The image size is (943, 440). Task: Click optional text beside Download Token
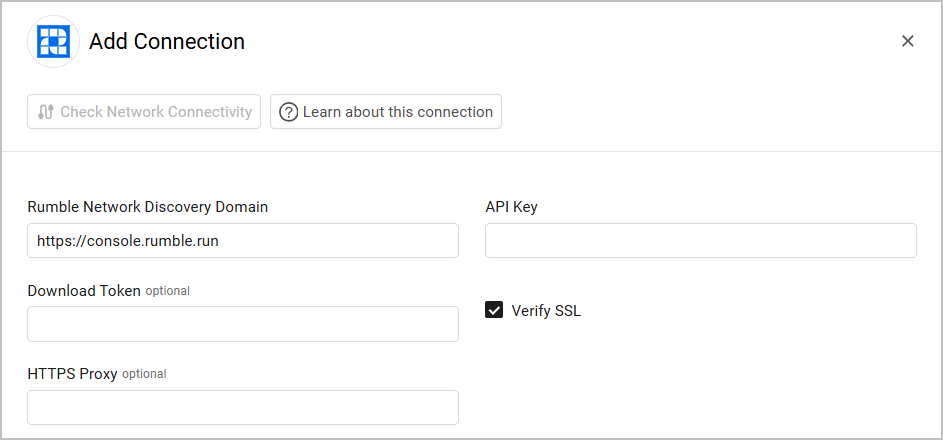click(x=167, y=291)
